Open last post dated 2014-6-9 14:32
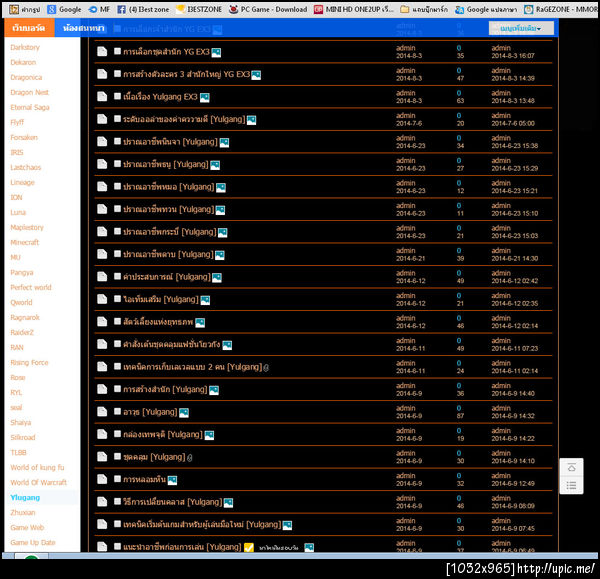This screenshot has width=600, height=579. pyautogui.click(x=513, y=416)
